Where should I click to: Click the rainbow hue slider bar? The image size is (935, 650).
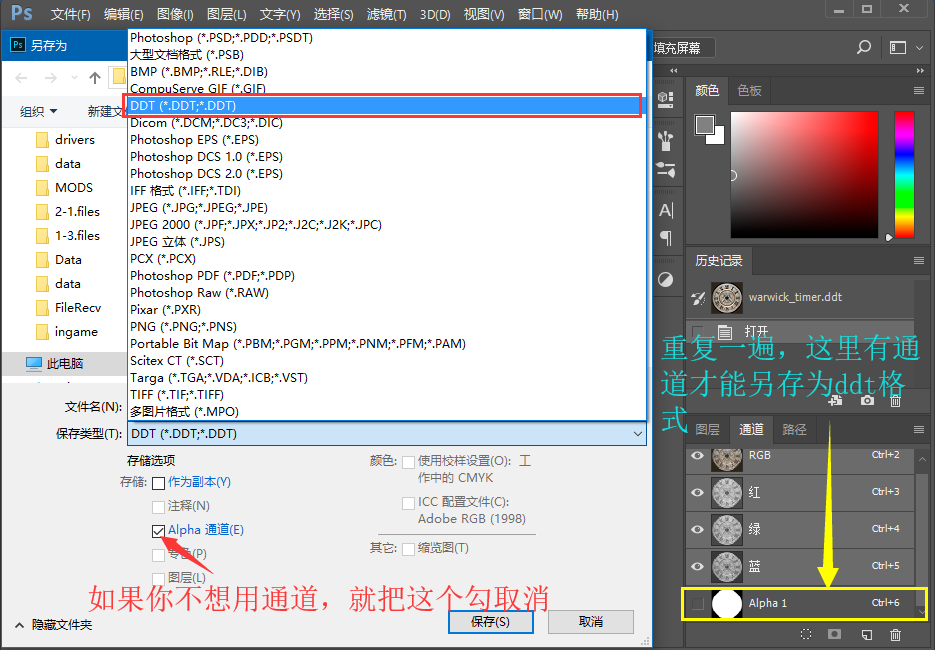(904, 175)
